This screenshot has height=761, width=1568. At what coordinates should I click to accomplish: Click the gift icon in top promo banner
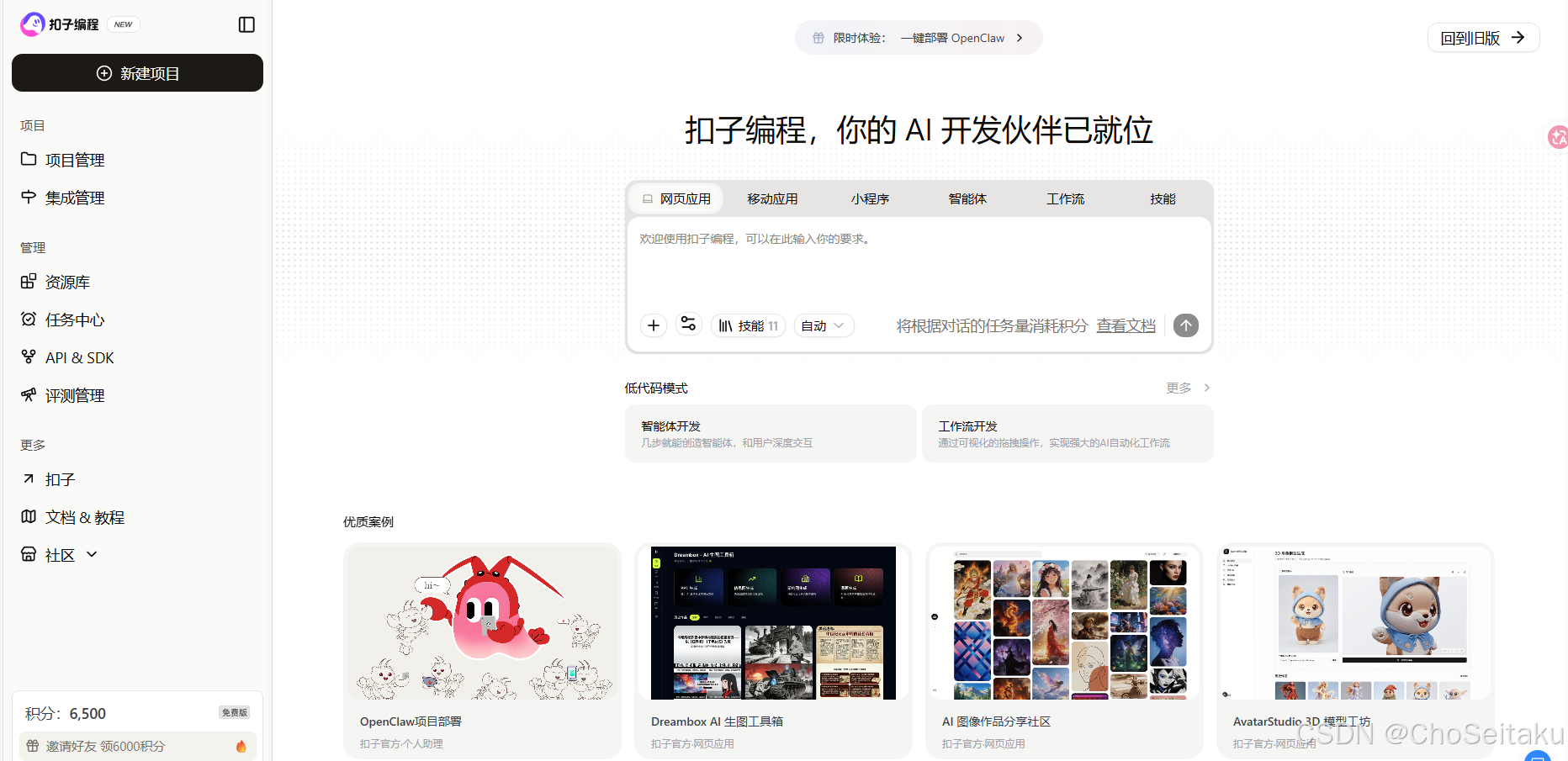pyautogui.click(x=818, y=38)
